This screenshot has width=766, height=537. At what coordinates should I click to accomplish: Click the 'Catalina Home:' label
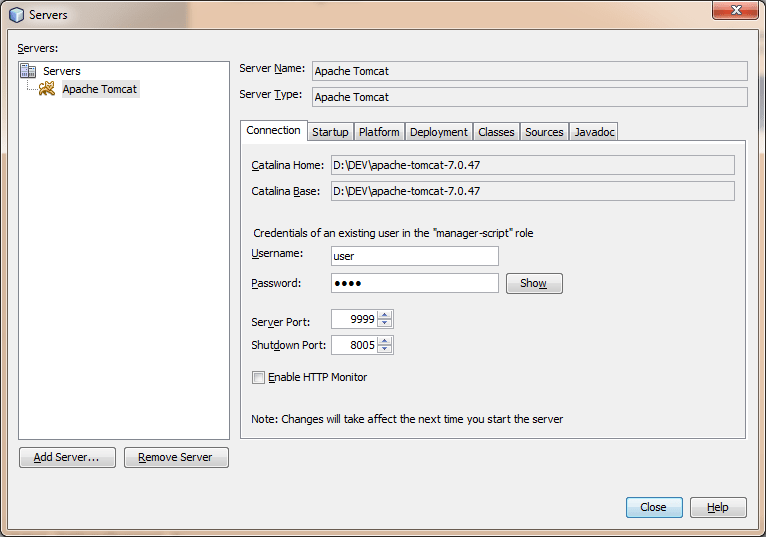click(287, 165)
